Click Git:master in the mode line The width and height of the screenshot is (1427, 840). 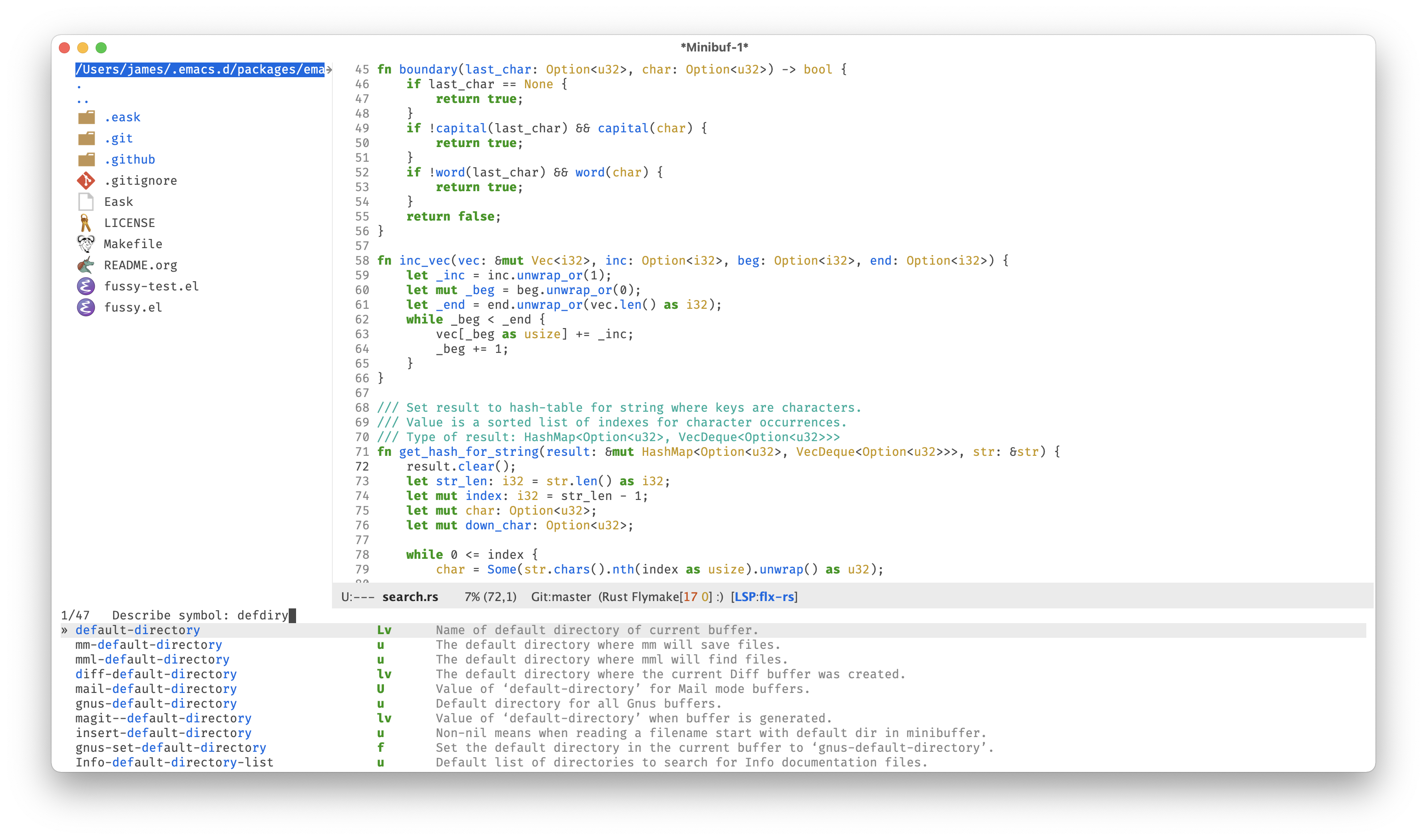pyautogui.click(x=560, y=596)
